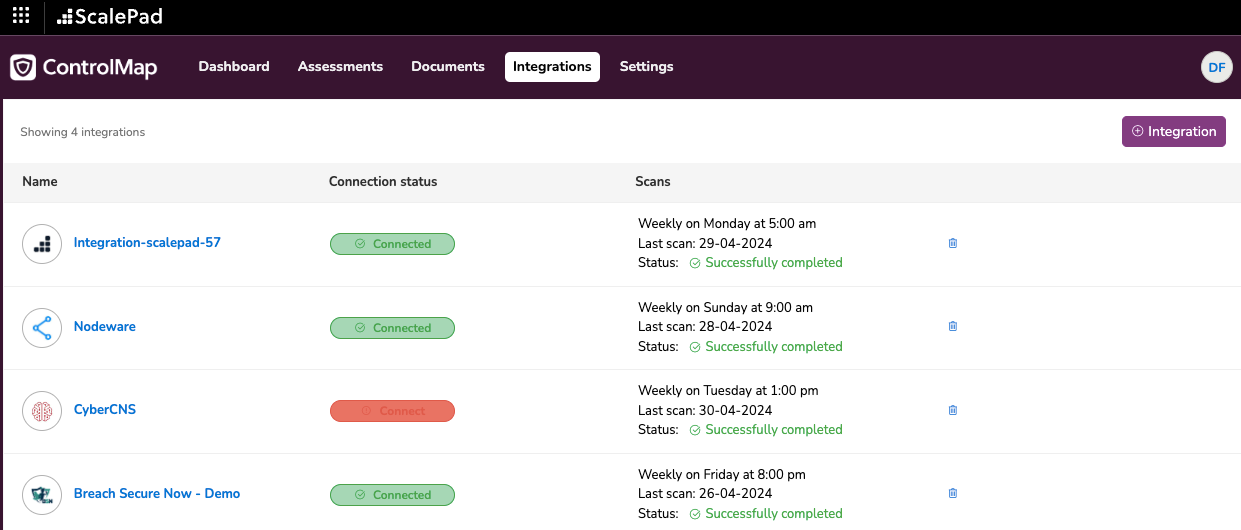1241x530 pixels.
Task: Click 'Weekly on Monday at 5:00 am' text
Action: (x=727, y=224)
